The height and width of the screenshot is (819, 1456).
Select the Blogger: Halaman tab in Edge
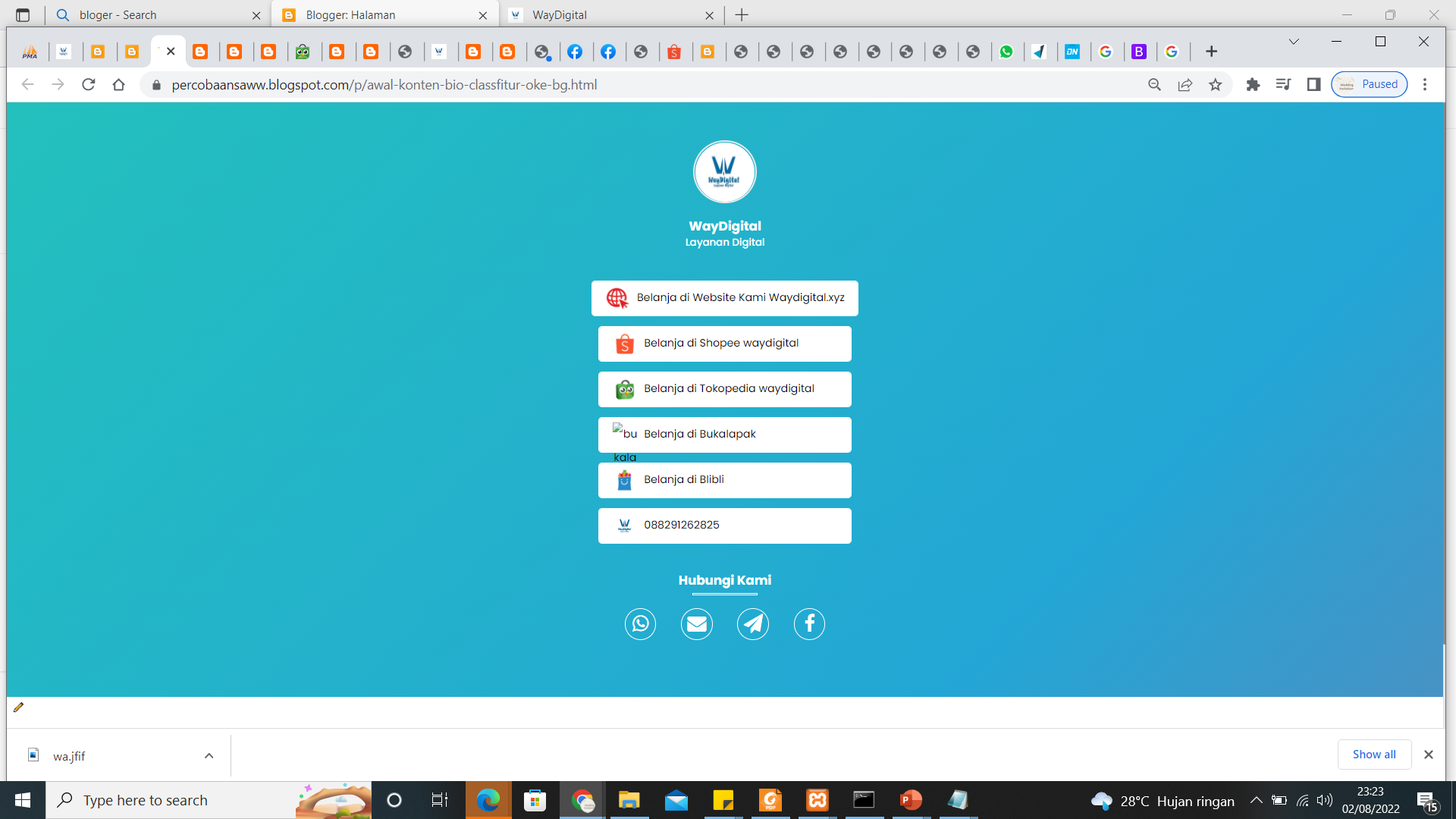385,15
